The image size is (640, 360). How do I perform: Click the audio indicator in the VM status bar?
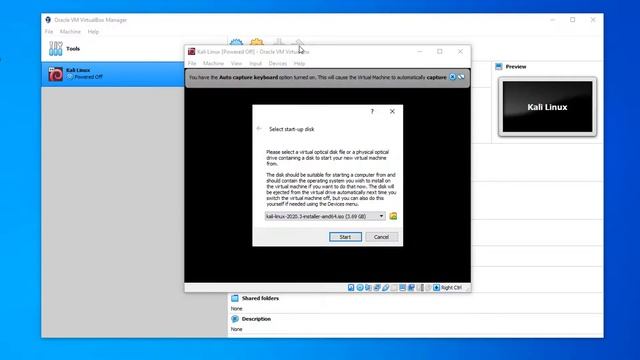pyautogui.click(x=368, y=287)
